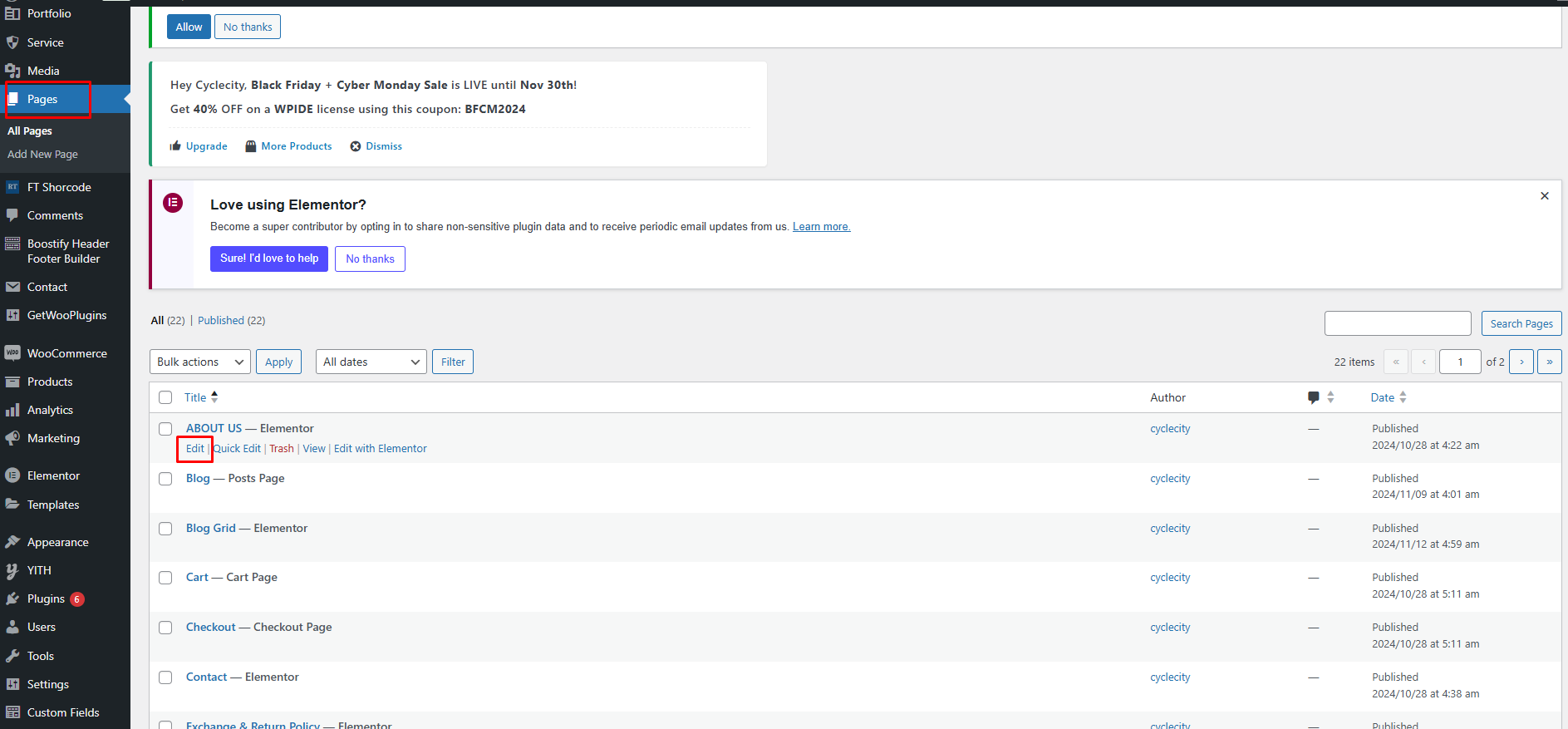The height and width of the screenshot is (729, 1568).
Task: Sort pages by Title column
Action: (201, 397)
